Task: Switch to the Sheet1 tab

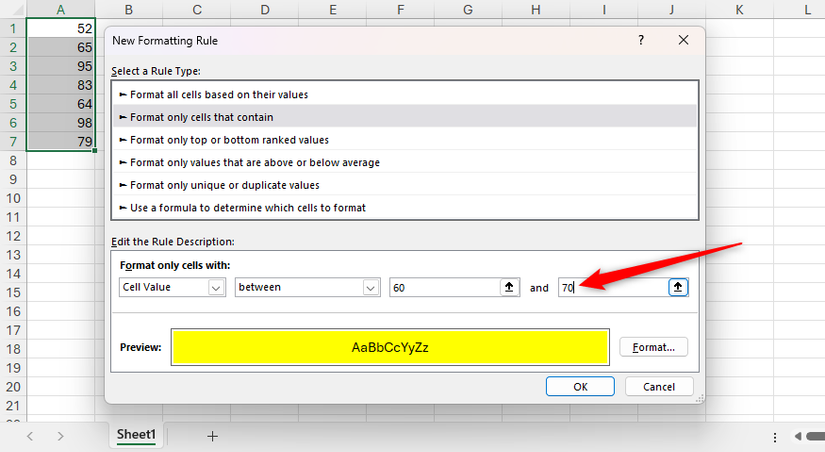Action: pyautogui.click(x=136, y=435)
